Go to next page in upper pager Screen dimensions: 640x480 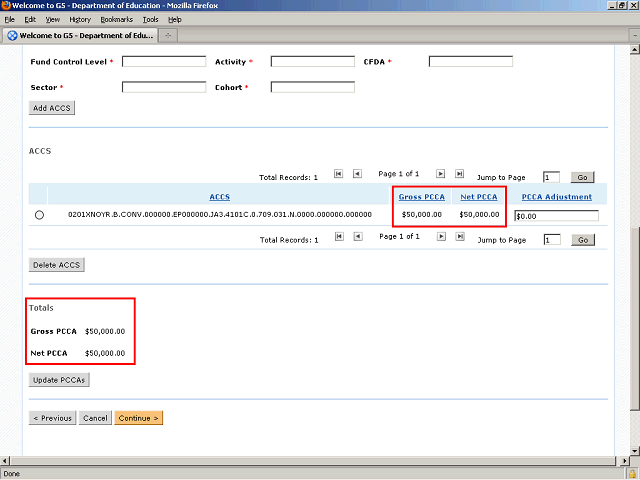[440, 174]
